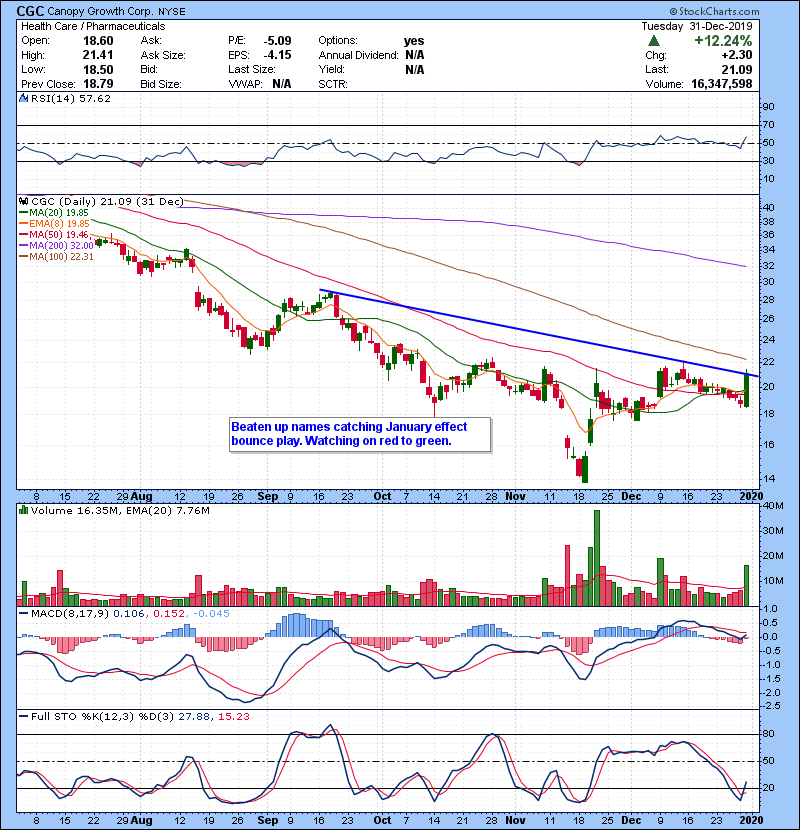Click the MACD histogram value -0.045
Screen dimensions: 800x830
point(211,614)
